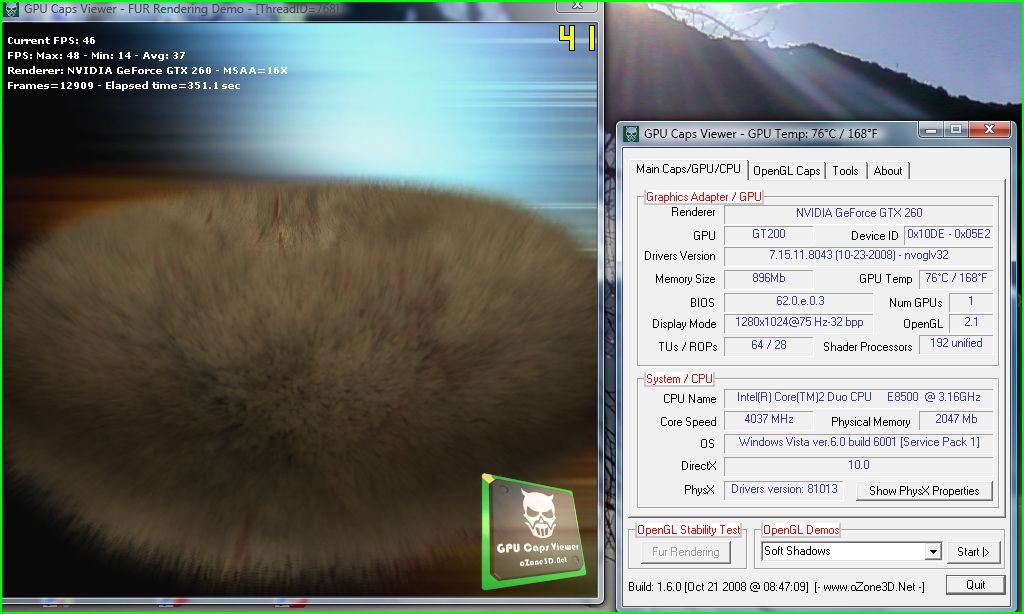Click the Build 1.6.0 status text

click(x=718, y=587)
